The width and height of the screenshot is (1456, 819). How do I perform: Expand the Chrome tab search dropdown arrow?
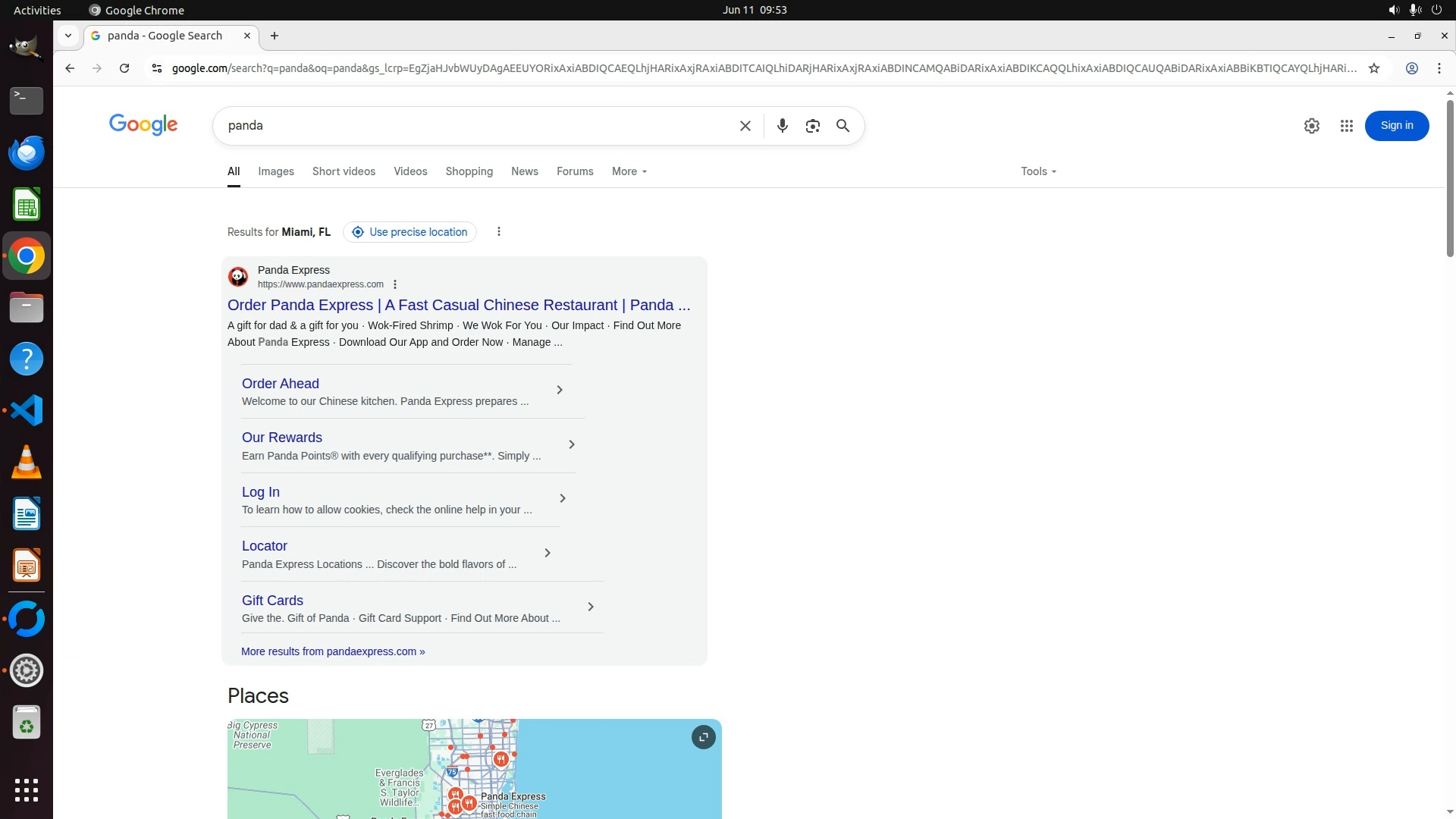68,36
